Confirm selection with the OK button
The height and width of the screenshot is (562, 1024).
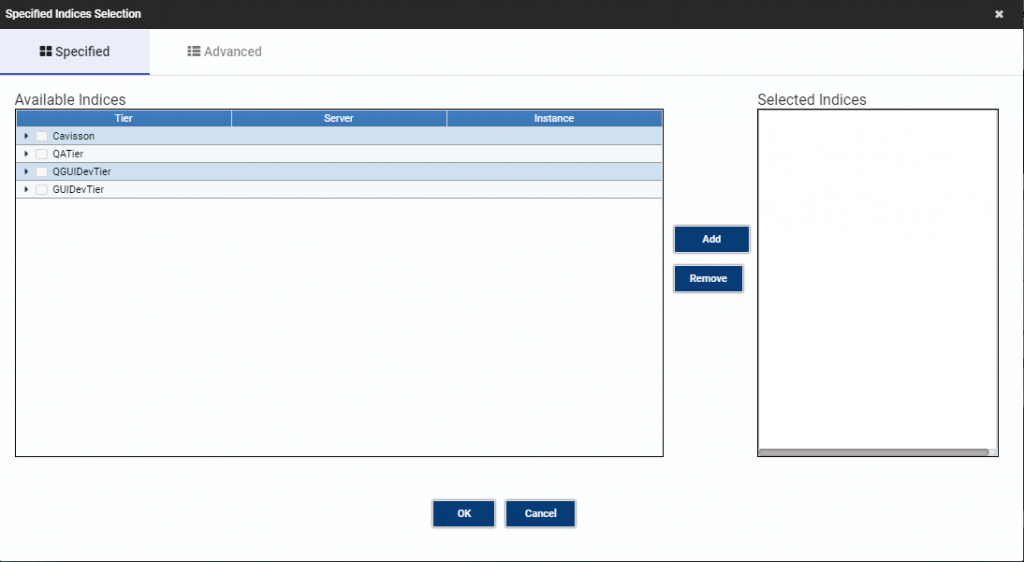click(464, 514)
